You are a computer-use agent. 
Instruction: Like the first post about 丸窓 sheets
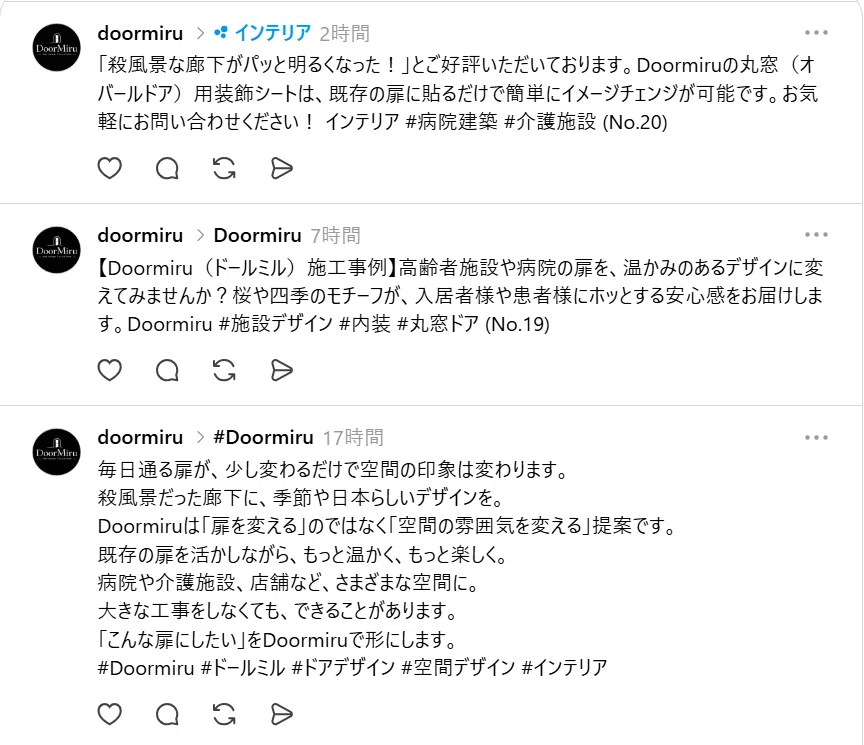pos(110,168)
